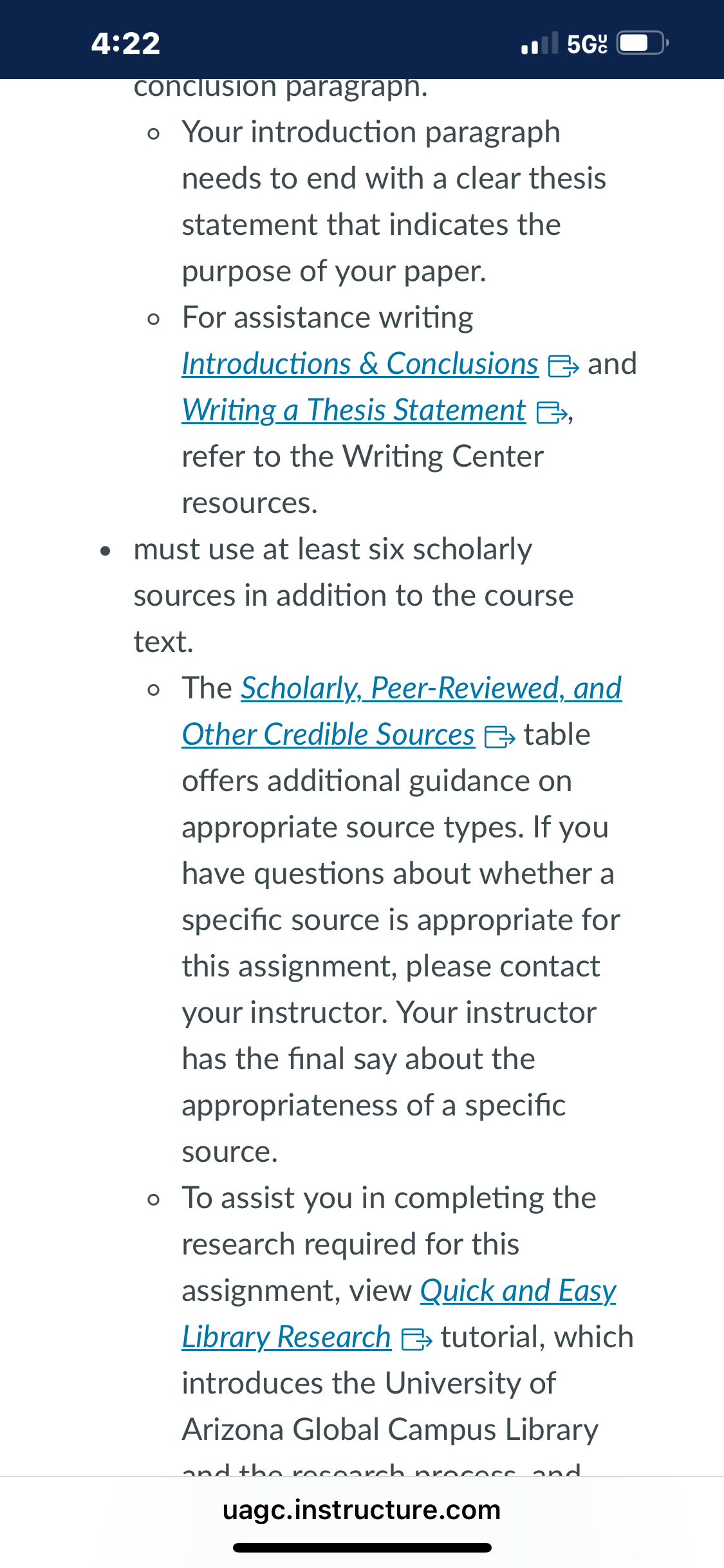Click external link icon after Library Research
Image resolution: width=724 pixels, height=1568 pixels.
[416, 1339]
